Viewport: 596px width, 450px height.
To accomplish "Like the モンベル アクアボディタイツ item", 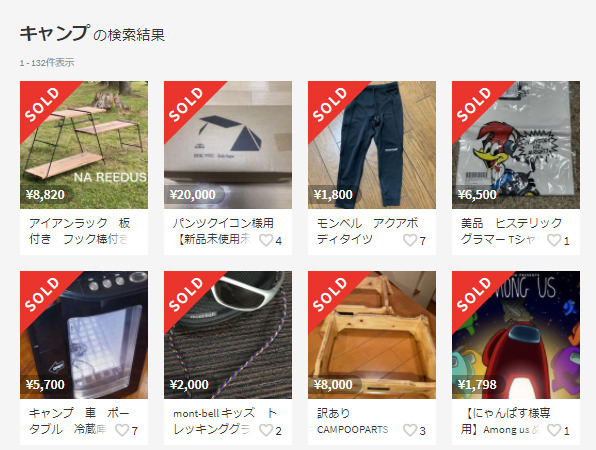I will [x=410, y=240].
